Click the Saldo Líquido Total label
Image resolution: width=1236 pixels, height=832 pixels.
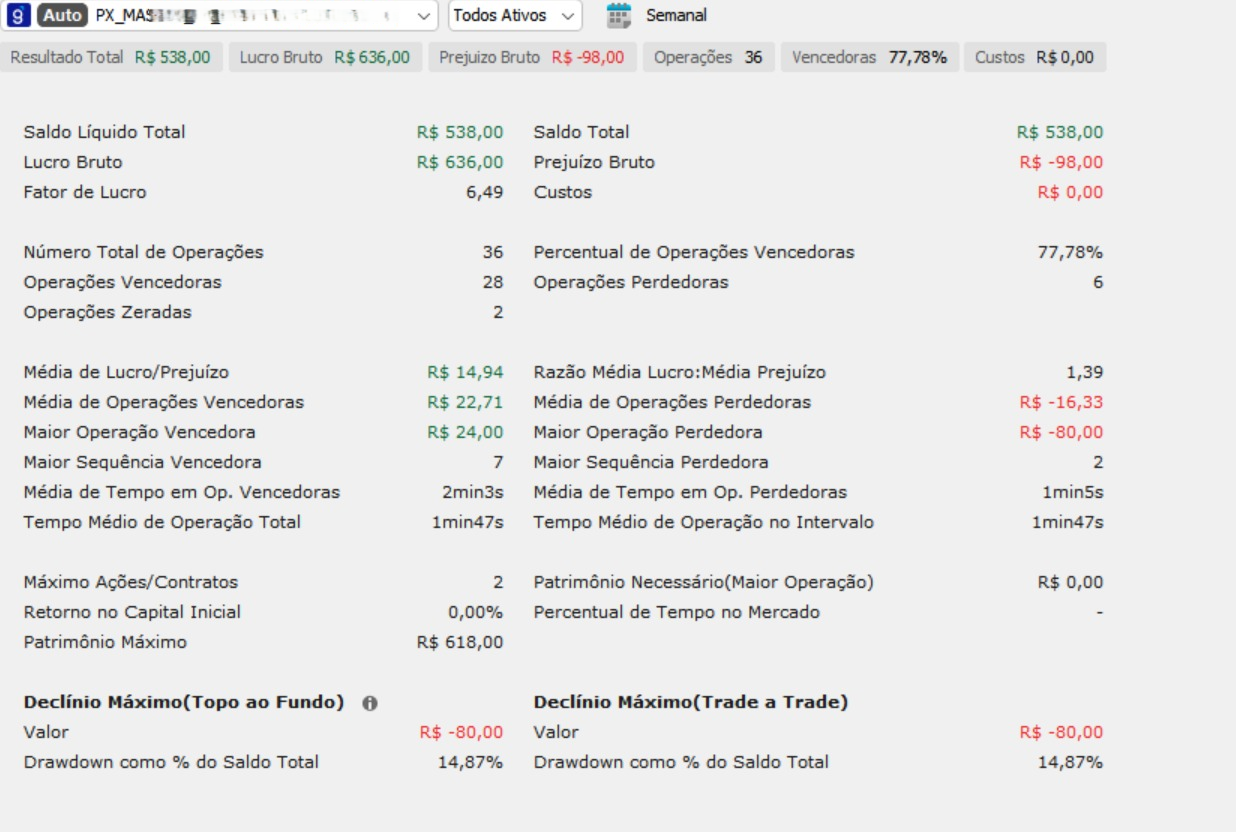point(104,132)
